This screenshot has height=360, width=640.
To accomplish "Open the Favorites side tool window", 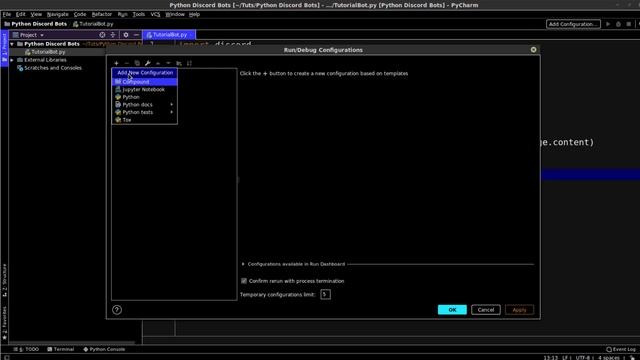I will pyautogui.click(x=4, y=323).
